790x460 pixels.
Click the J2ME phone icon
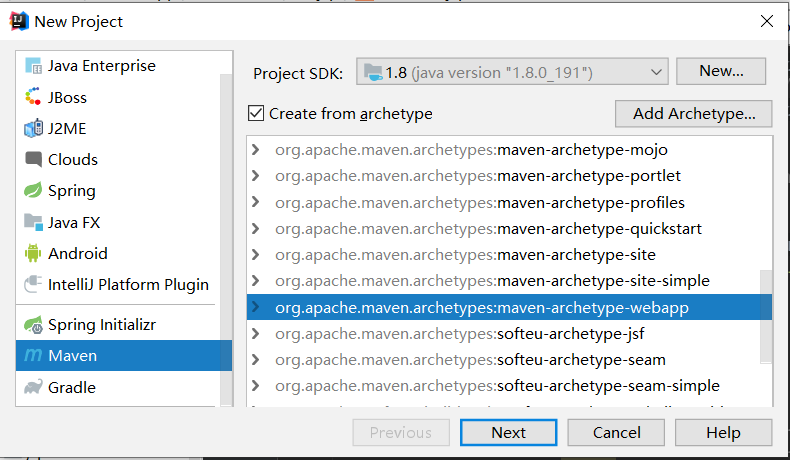tap(33, 128)
